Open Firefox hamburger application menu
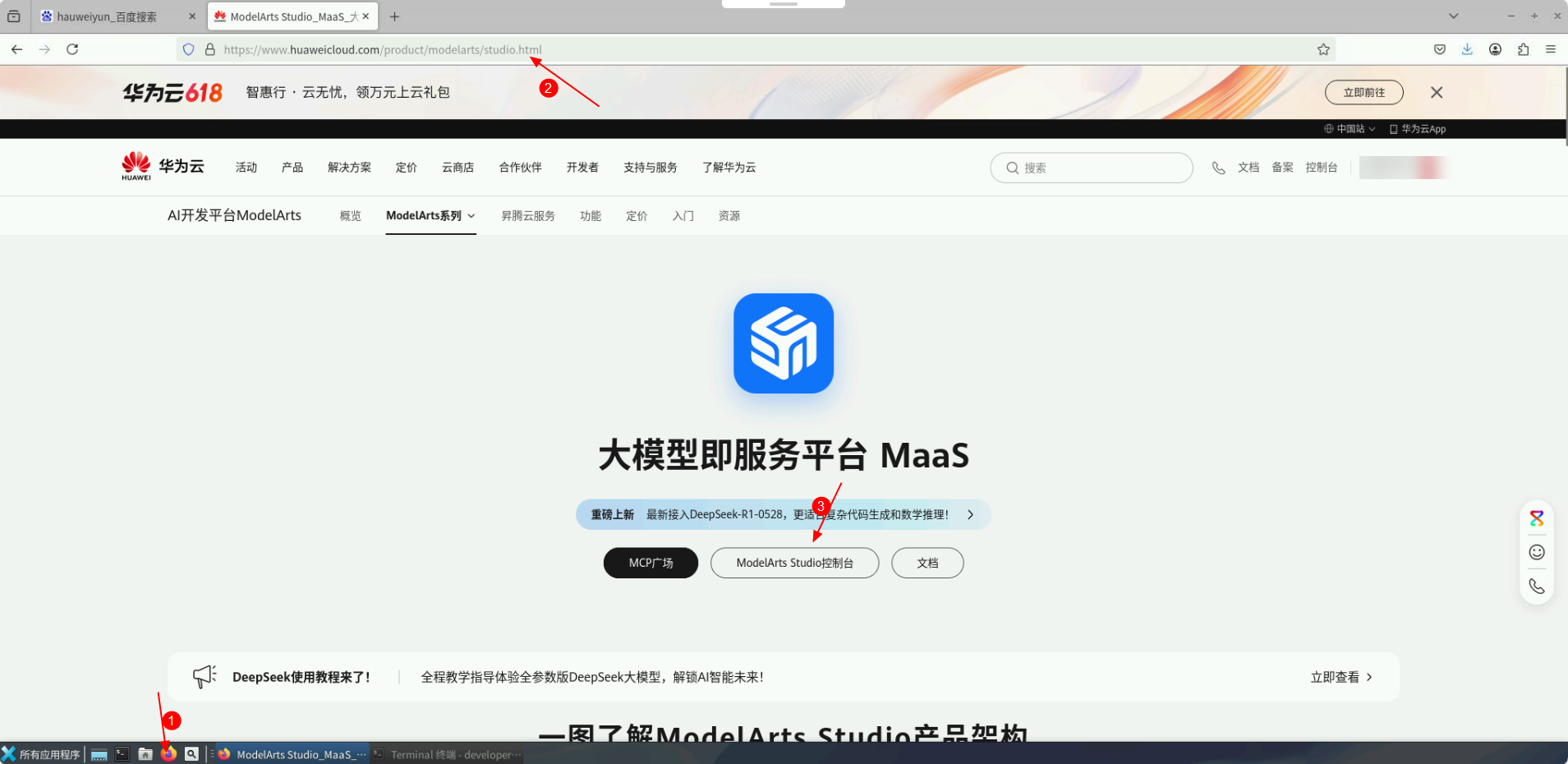The width and height of the screenshot is (1568, 764). coord(1551,49)
